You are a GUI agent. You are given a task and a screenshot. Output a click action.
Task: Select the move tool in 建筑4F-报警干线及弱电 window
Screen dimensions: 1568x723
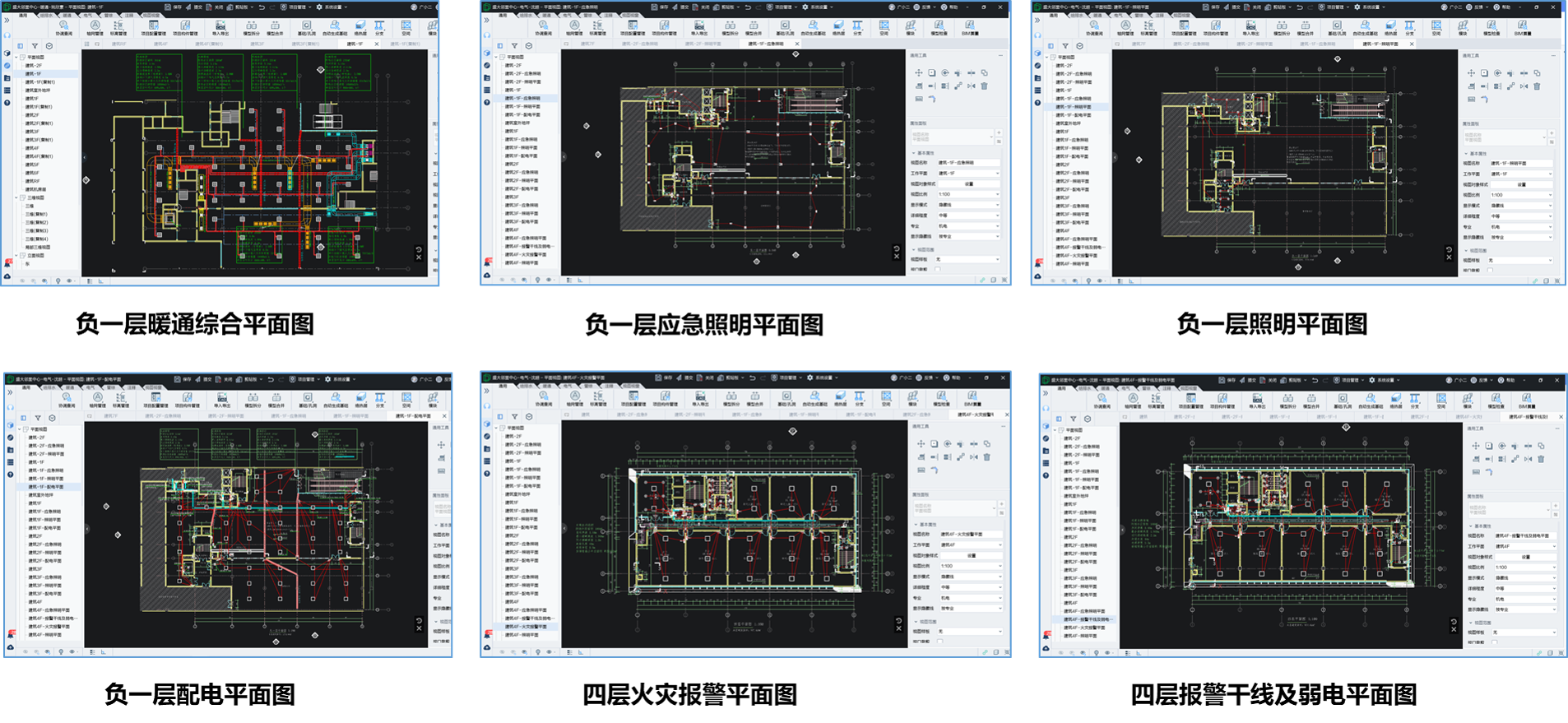(1475, 446)
